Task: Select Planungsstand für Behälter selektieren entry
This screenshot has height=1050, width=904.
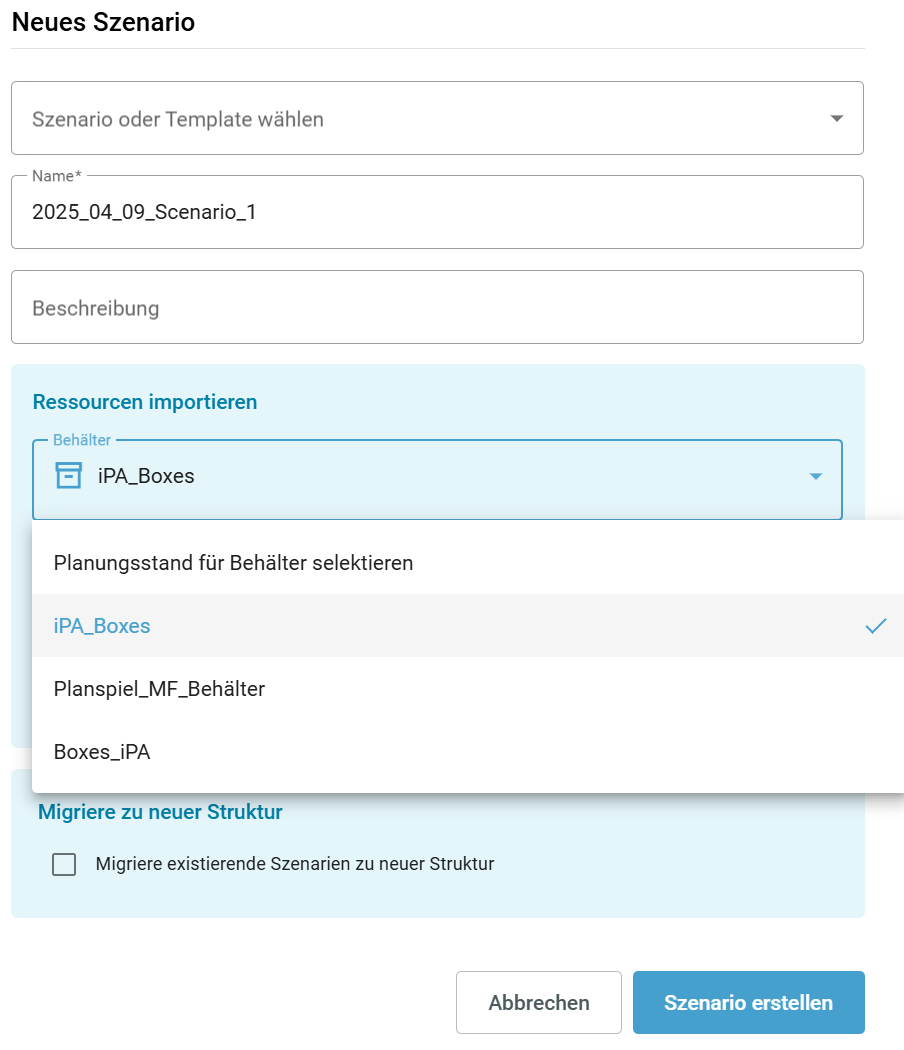Action: coord(468,562)
